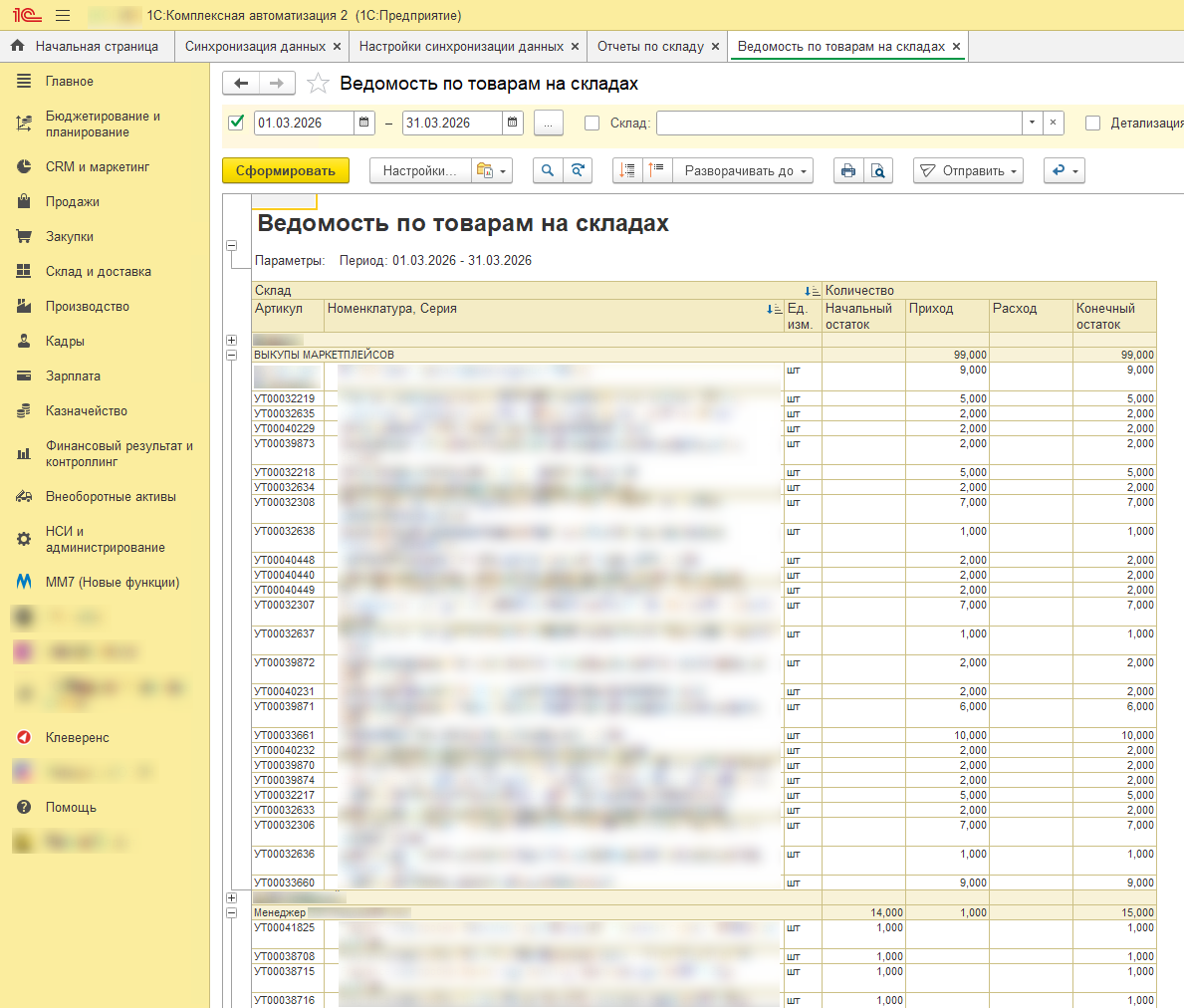Image resolution: width=1184 pixels, height=1008 pixels.
Task: Enable the Склад filter checkbox
Action: coord(592,124)
